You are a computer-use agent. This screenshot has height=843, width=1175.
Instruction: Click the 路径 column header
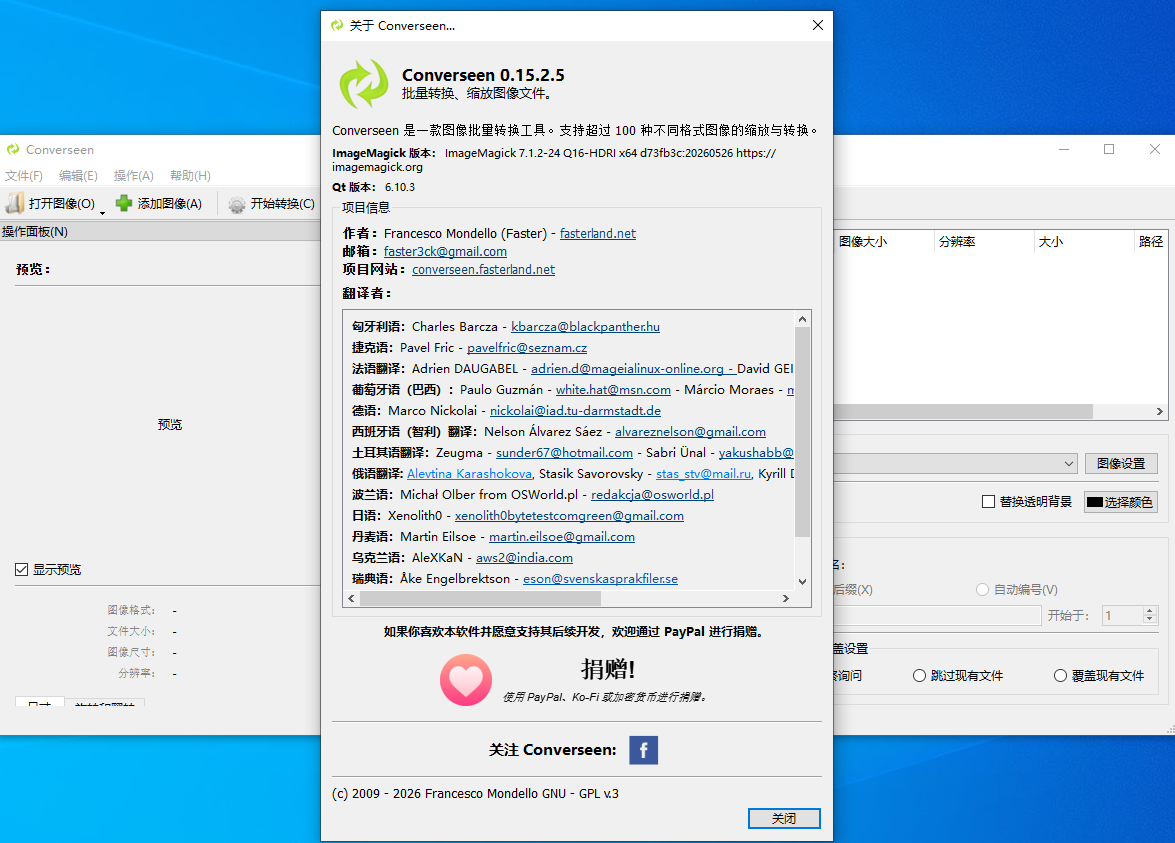click(x=1150, y=241)
